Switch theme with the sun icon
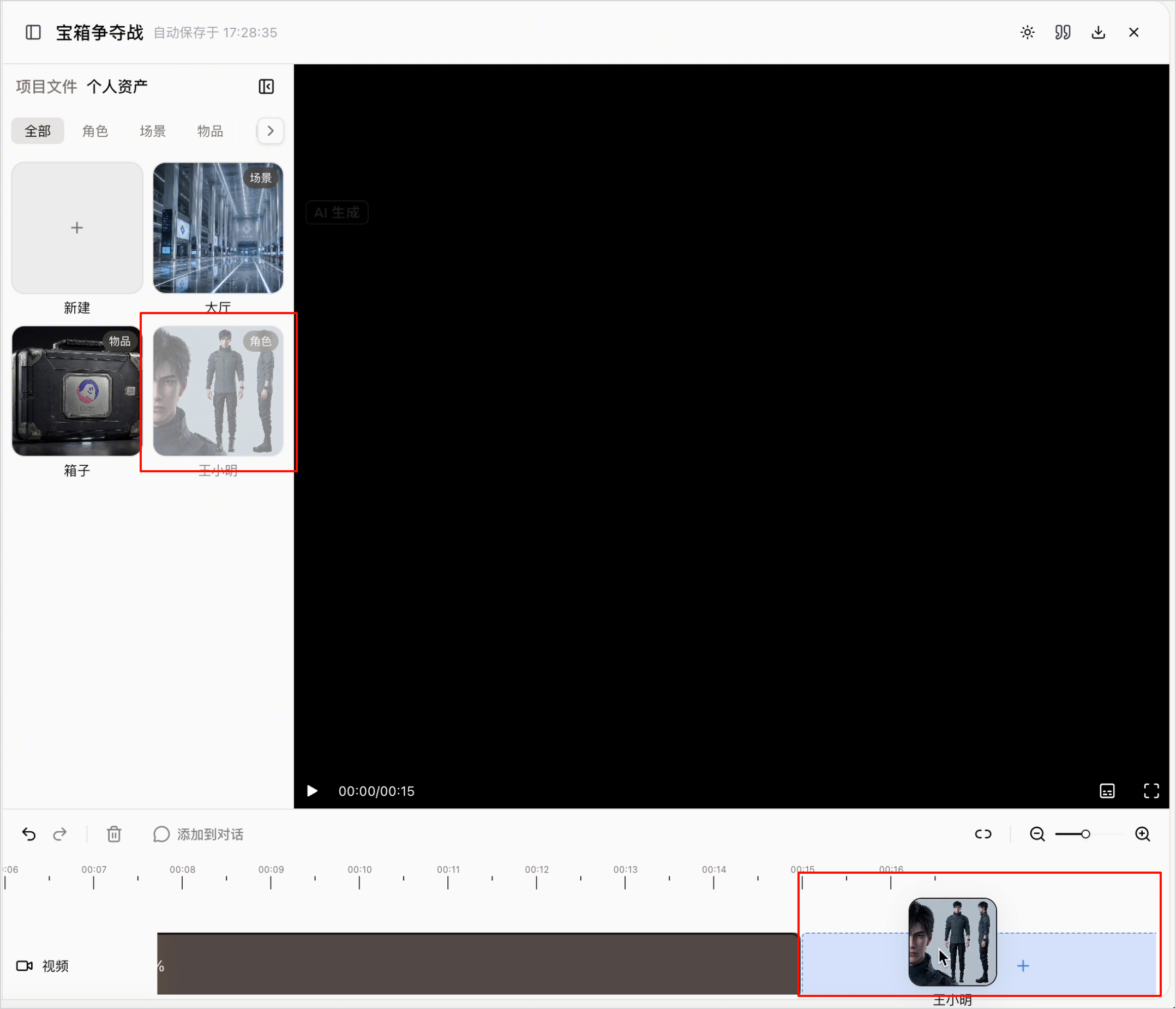The height and width of the screenshot is (1009, 1176). coord(1027,32)
